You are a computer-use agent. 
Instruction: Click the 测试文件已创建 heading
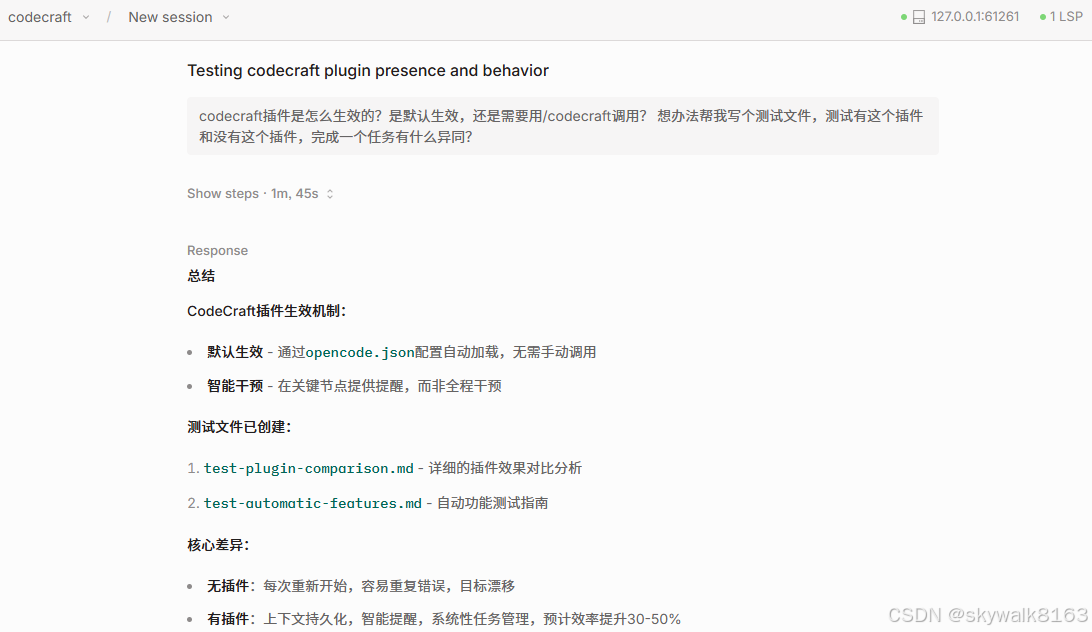tap(239, 427)
